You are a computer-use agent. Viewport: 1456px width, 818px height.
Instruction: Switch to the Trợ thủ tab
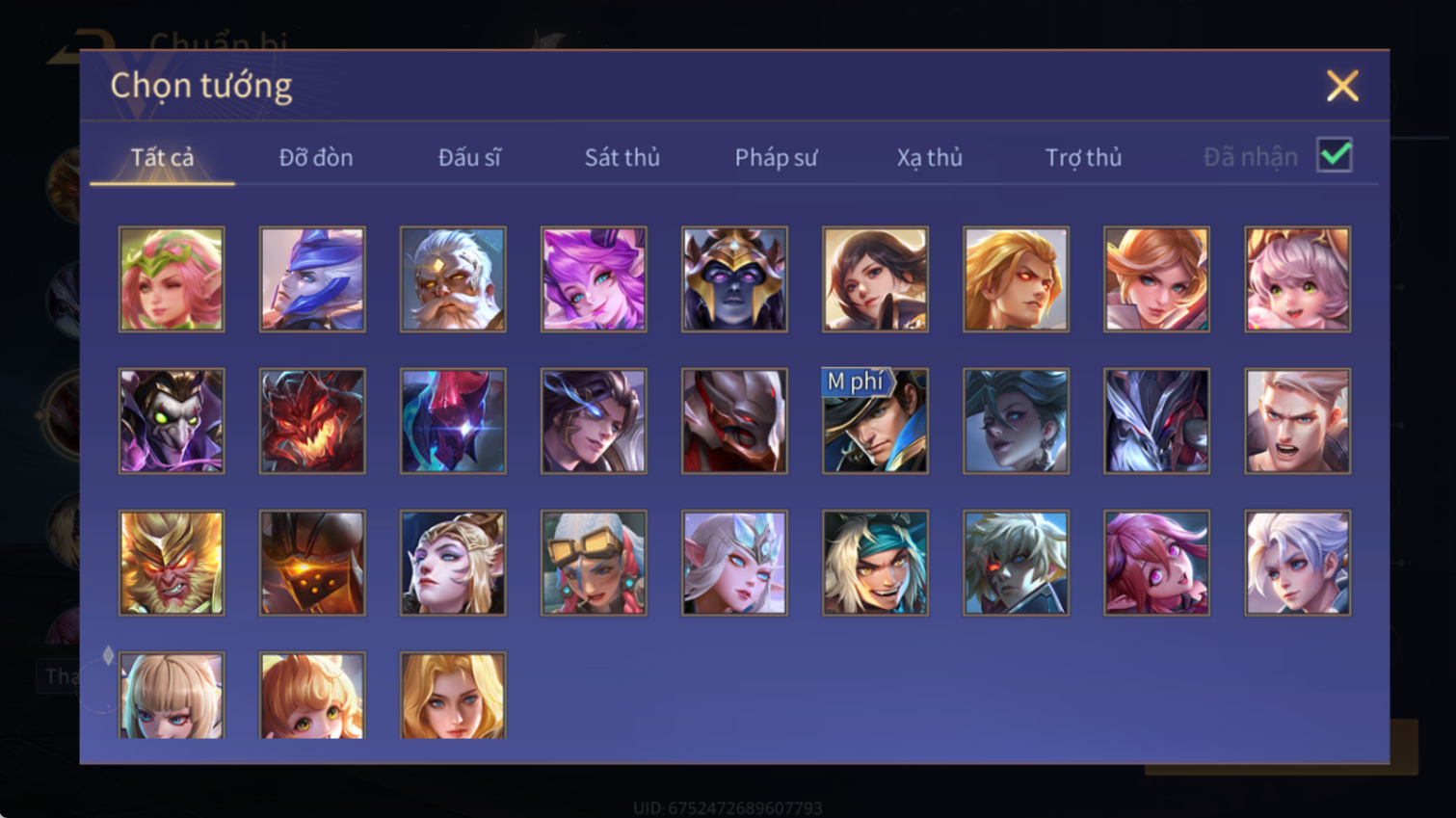pyautogui.click(x=1083, y=157)
